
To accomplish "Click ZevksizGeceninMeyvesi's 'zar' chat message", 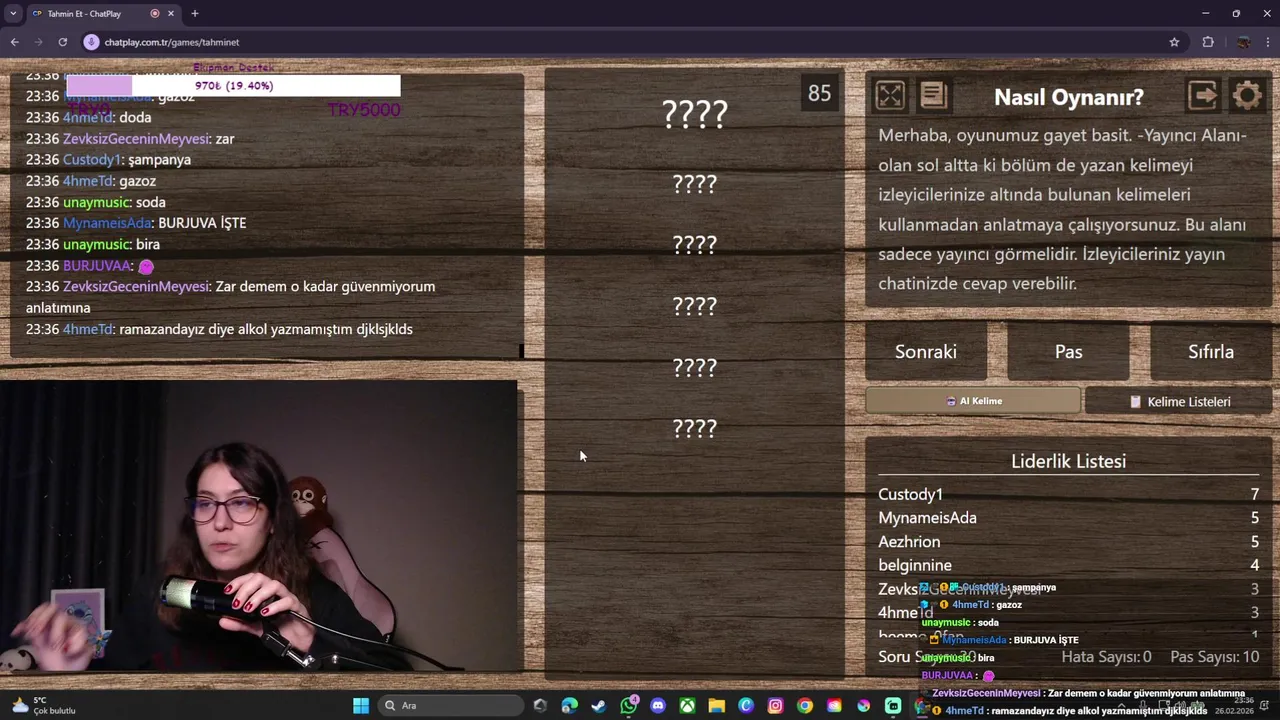I will (130, 139).
